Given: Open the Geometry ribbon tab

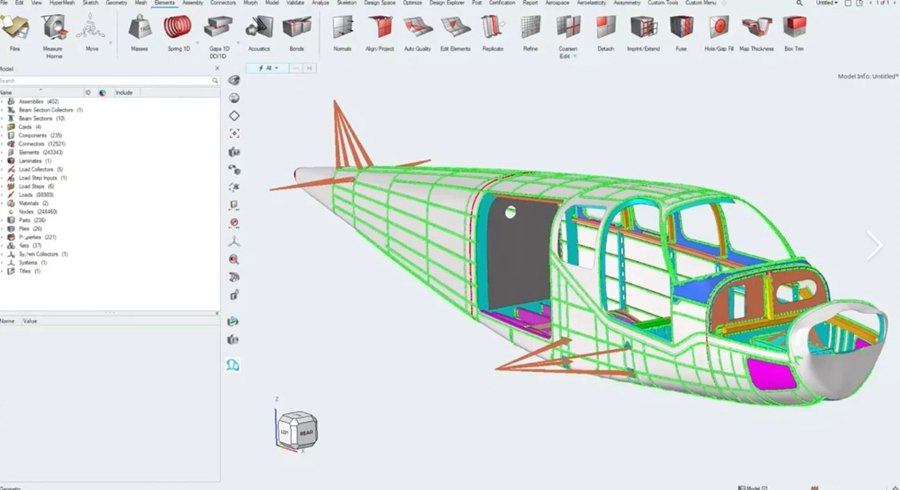Looking at the screenshot, I should 117,3.
